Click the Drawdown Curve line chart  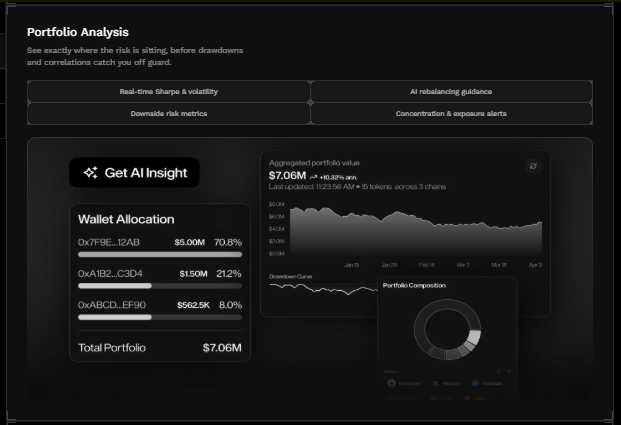click(x=323, y=288)
